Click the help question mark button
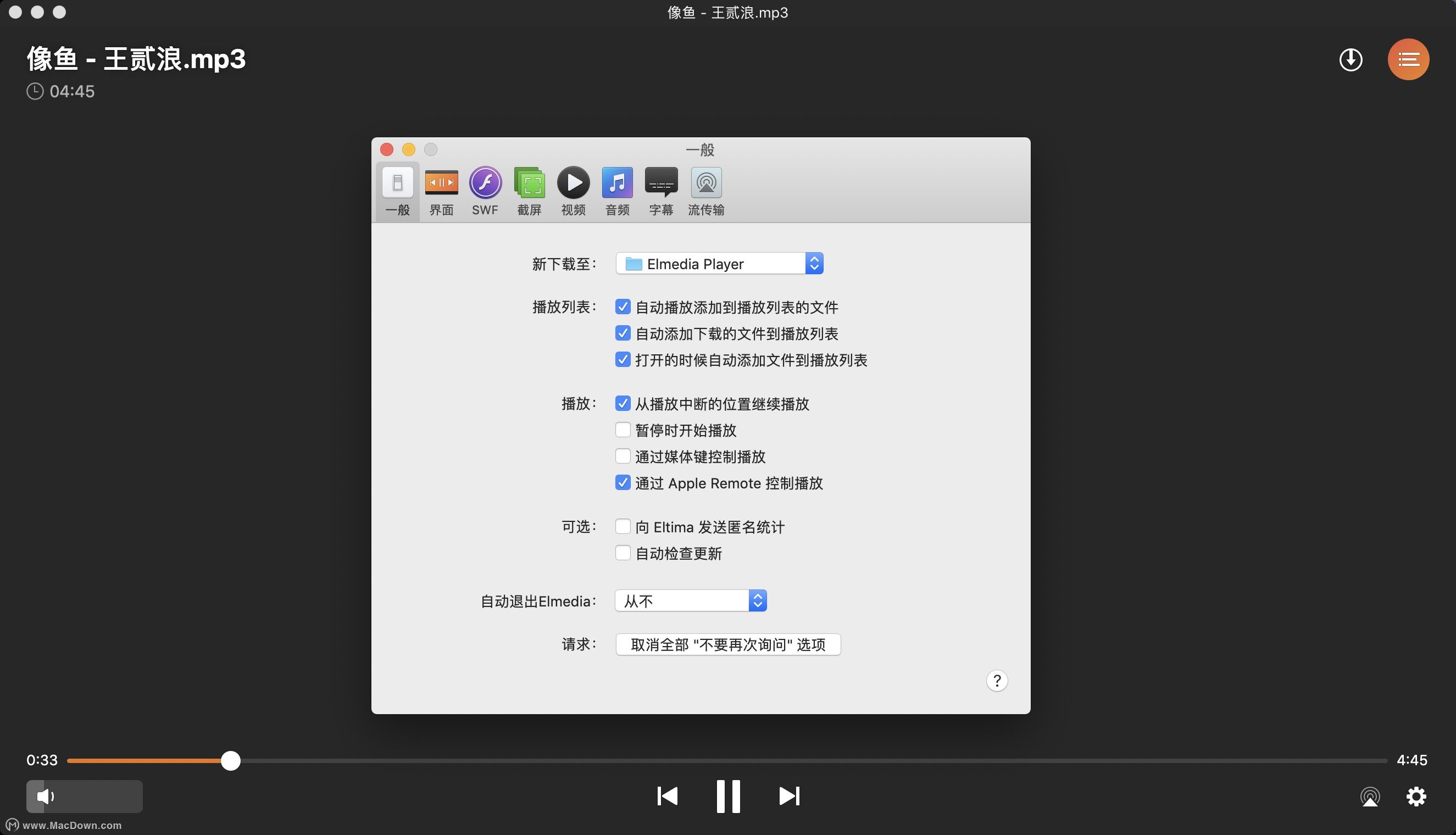1456x835 pixels. coord(997,681)
